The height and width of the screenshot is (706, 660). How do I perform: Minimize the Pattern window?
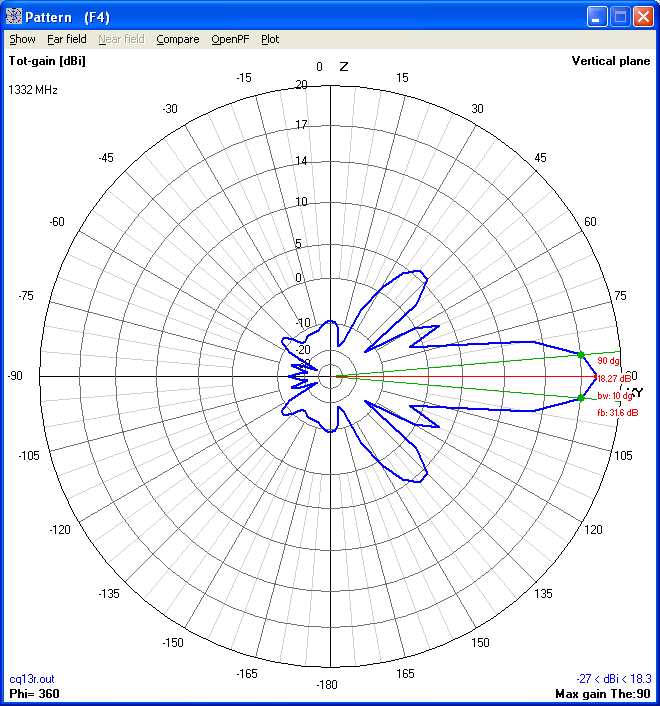[x=597, y=16]
